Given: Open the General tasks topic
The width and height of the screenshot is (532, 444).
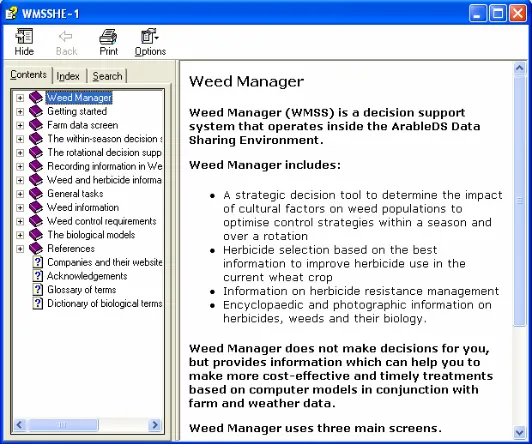Looking at the screenshot, I should coord(75,194).
